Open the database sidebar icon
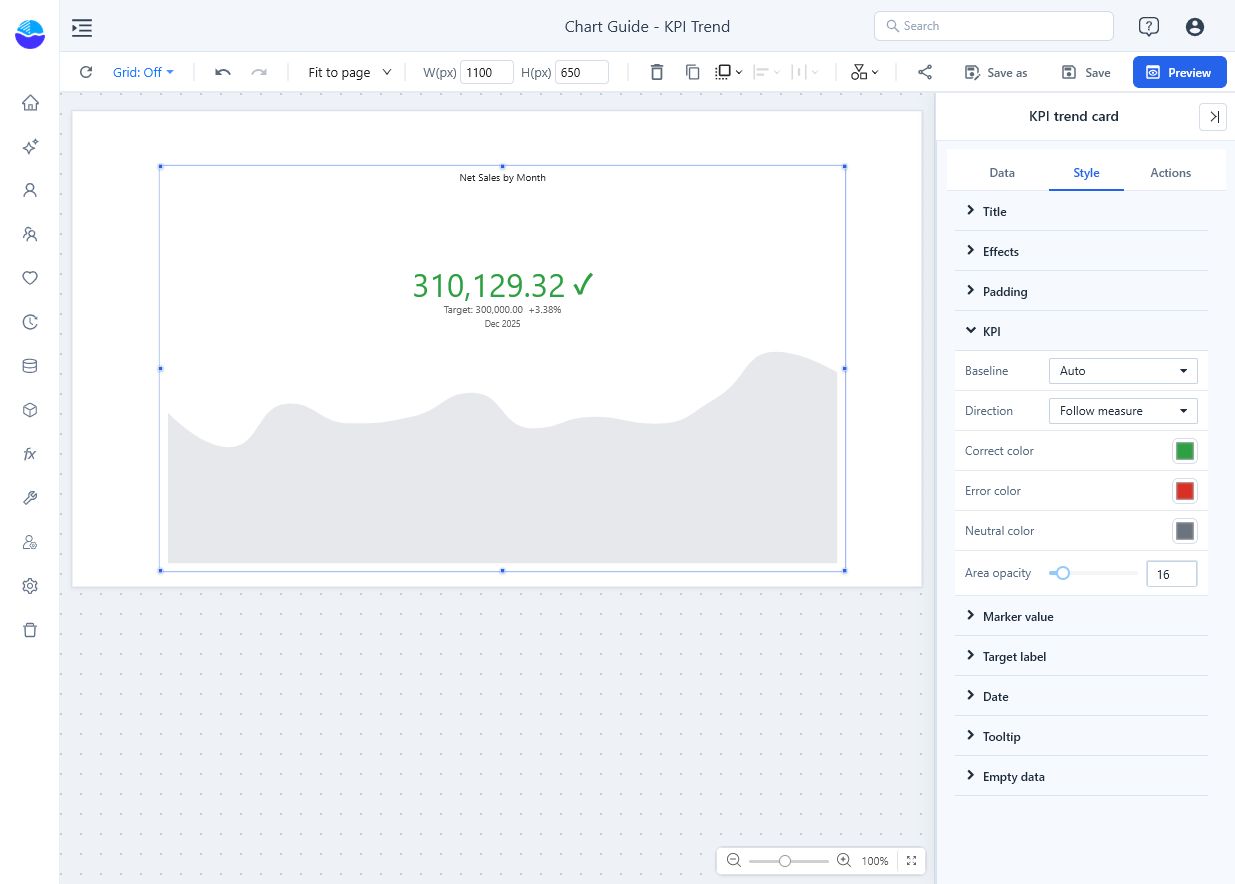1235x884 pixels. click(30, 366)
